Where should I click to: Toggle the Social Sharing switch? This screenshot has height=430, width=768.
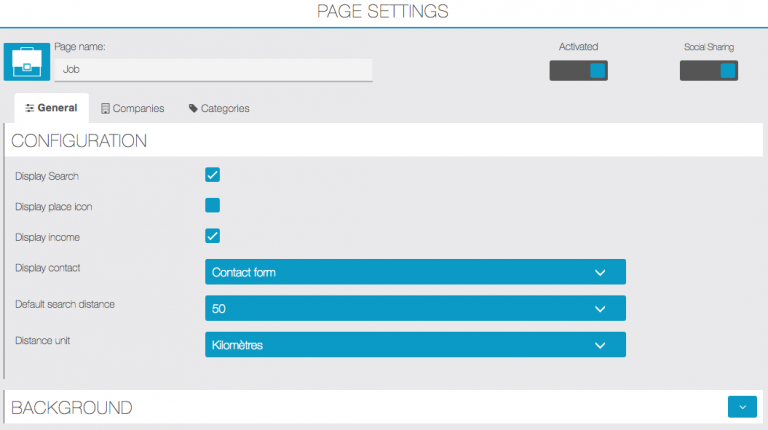[708, 70]
